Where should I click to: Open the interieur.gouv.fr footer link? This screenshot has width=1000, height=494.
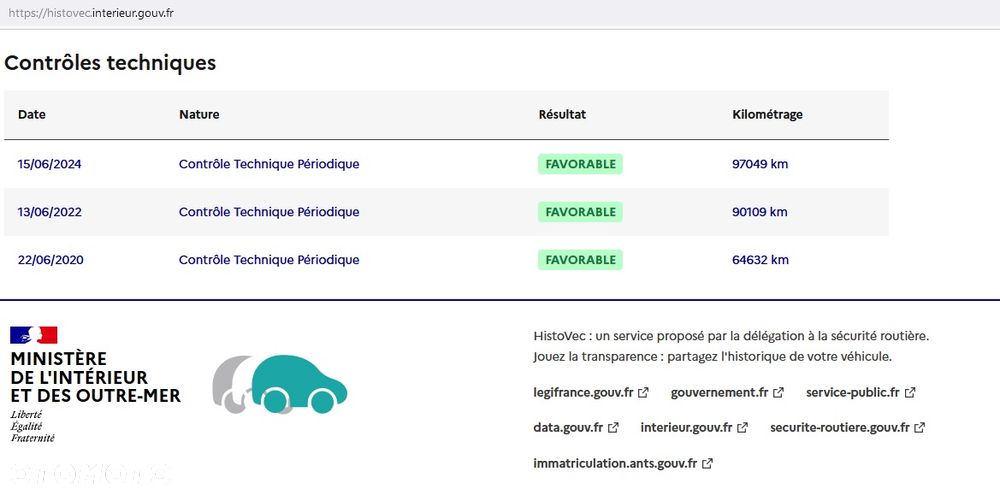(686, 428)
